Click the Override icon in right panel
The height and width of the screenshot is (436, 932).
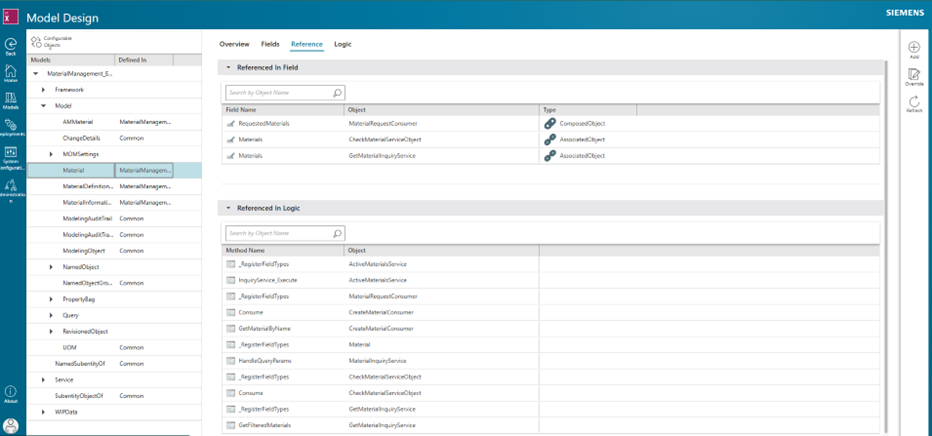pos(914,75)
